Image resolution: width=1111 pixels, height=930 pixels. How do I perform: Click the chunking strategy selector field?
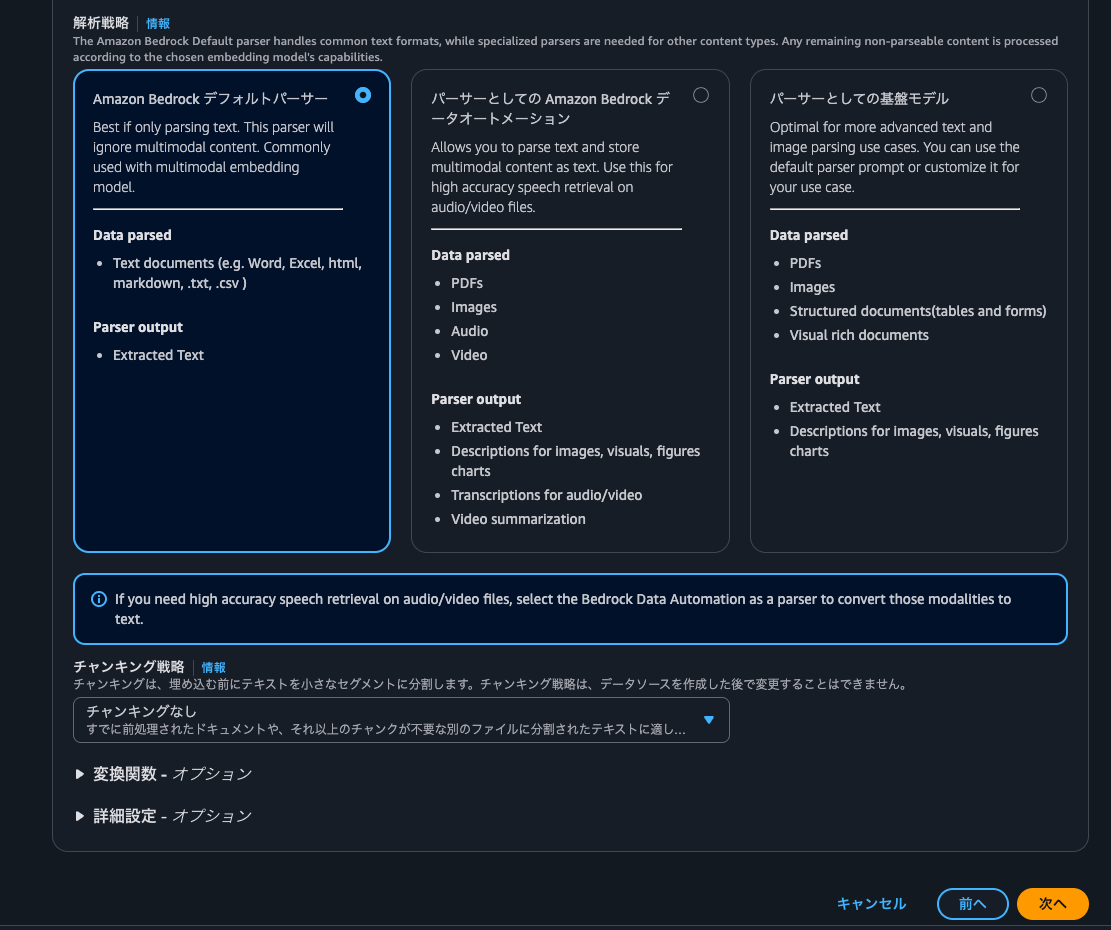pos(400,720)
